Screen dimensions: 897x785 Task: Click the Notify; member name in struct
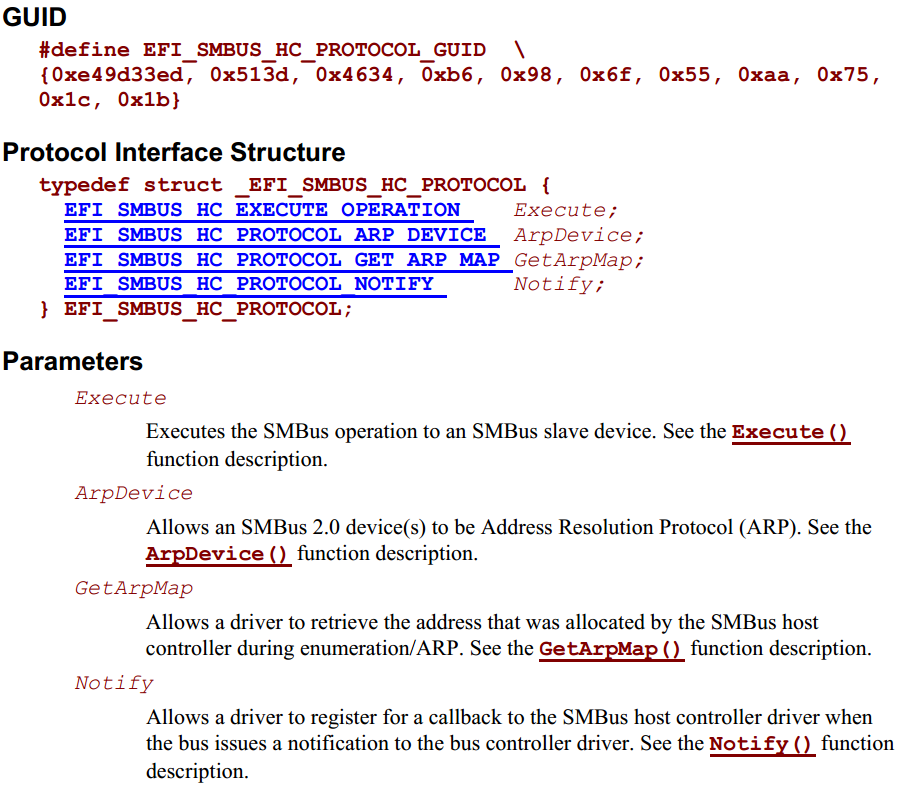559,284
